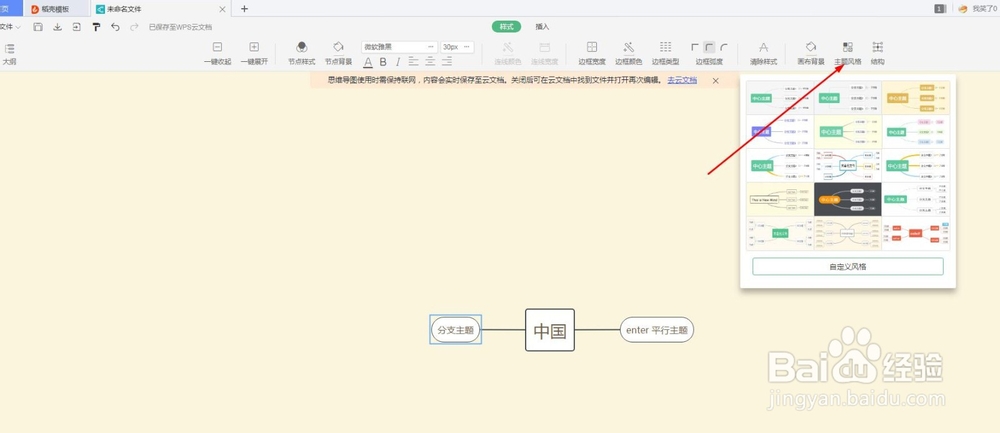Select the slightly rounded border radius
Screen dimensions: 1000x433
[710, 47]
